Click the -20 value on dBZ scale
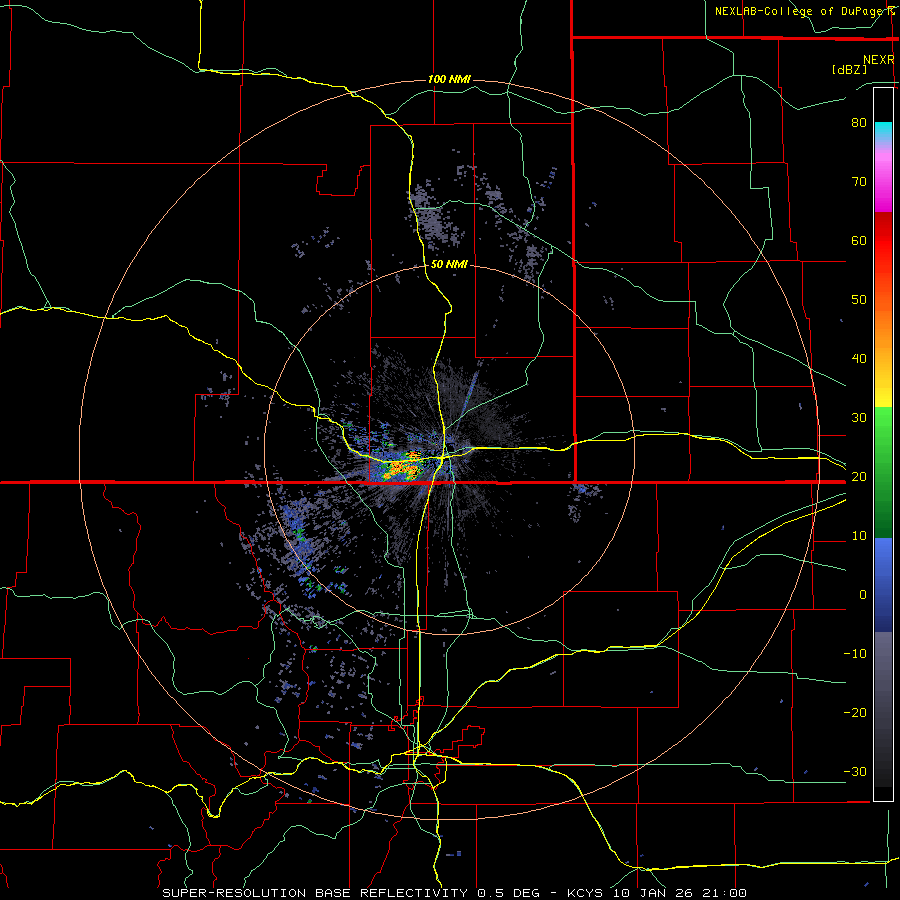Screen dimensions: 900x900 tap(855, 712)
